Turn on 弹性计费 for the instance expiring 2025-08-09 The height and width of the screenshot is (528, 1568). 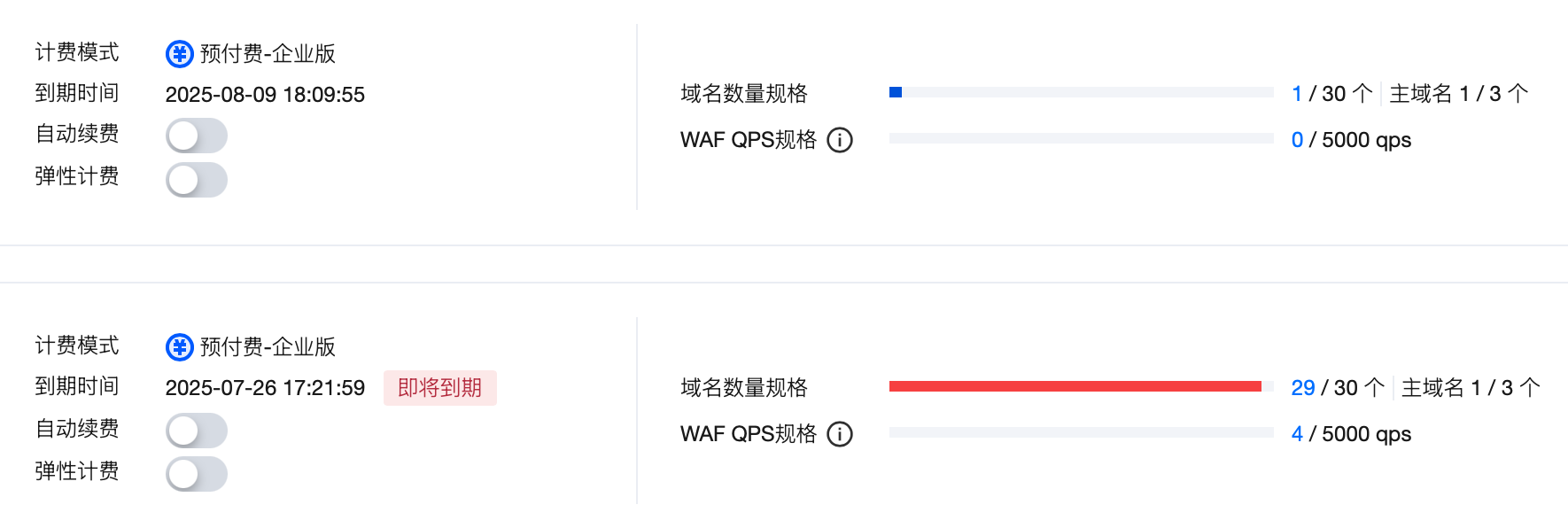197,179
